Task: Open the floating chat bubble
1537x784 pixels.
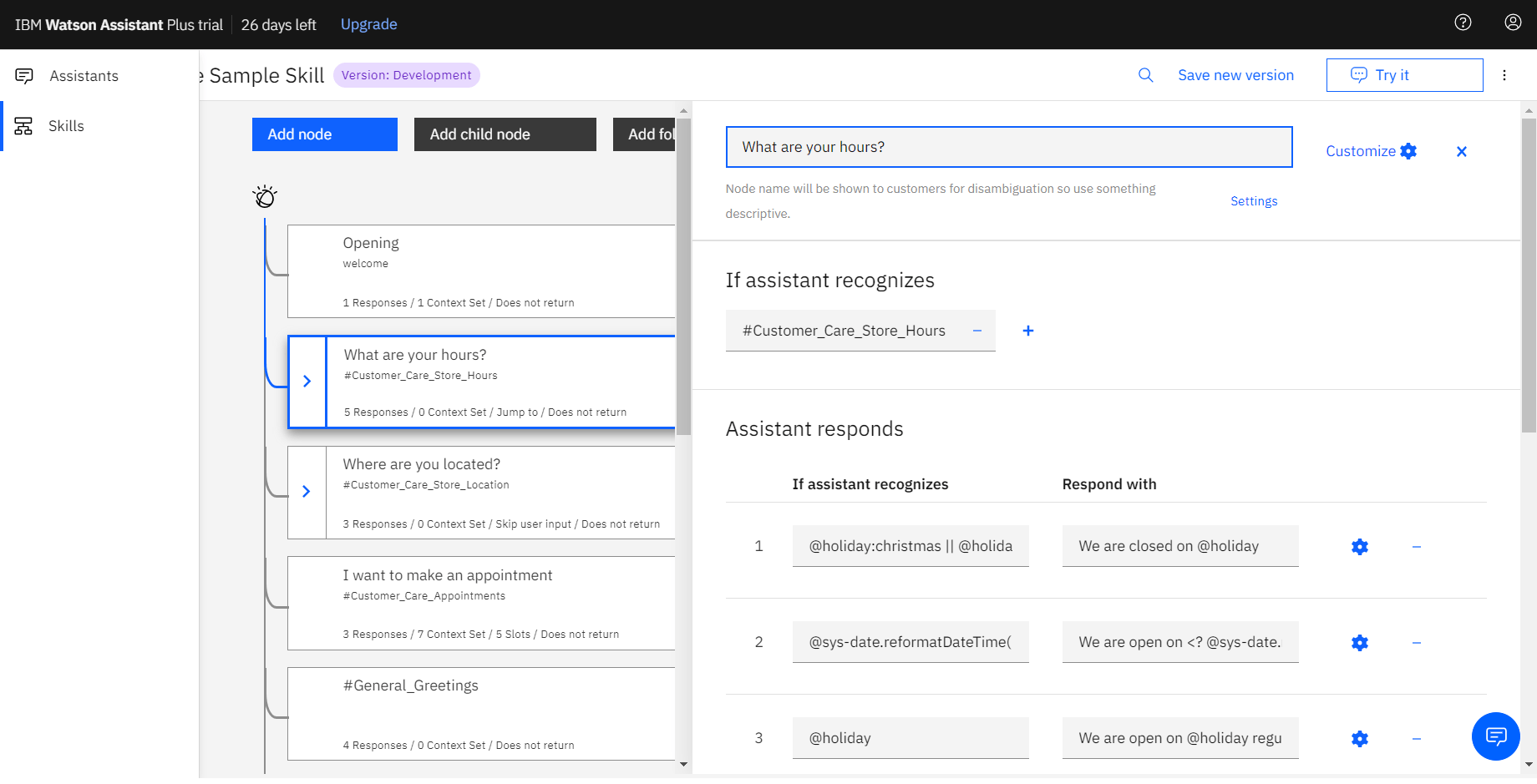Action: pyautogui.click(x=1495, y=736)
